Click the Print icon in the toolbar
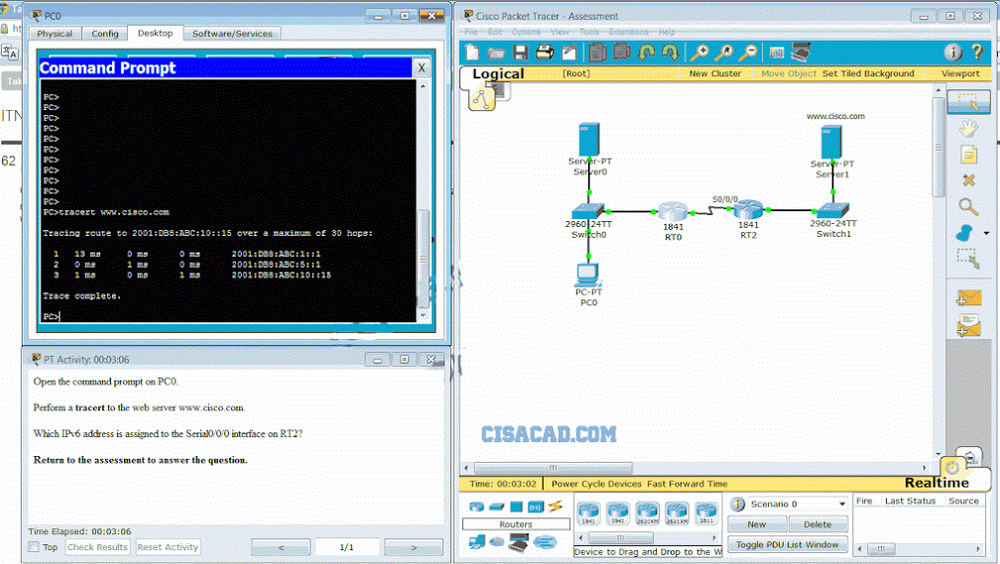 coord(545,53)
